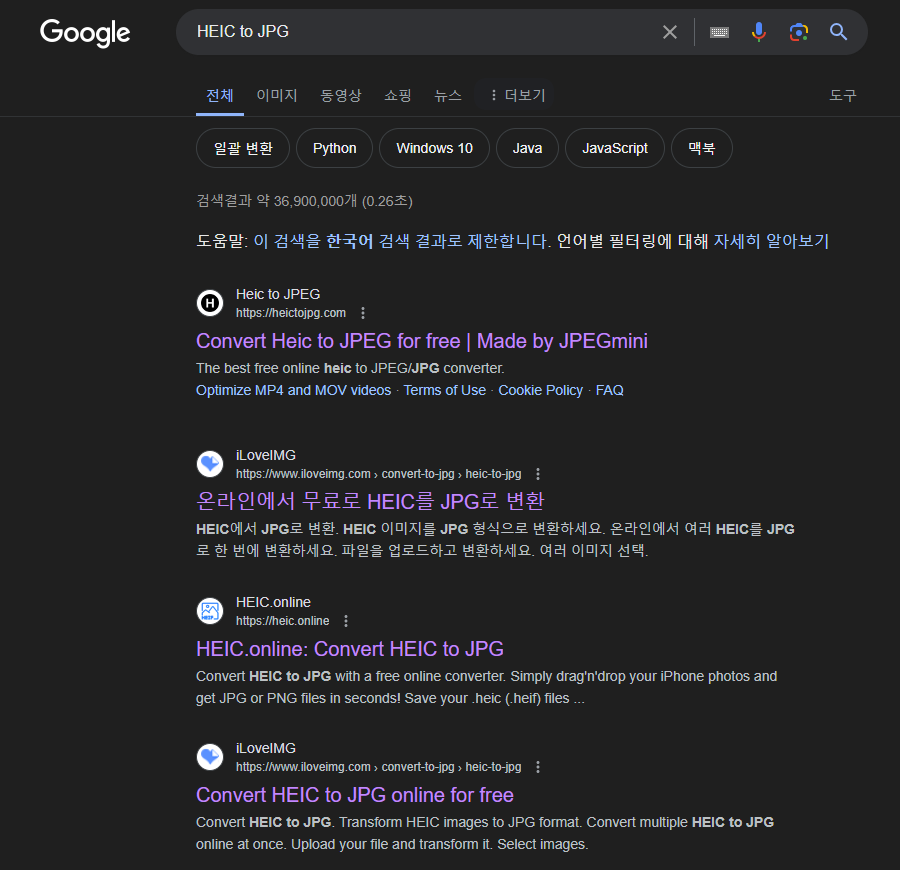Click the HEIC.online site favicon

(x=210, y=611)
